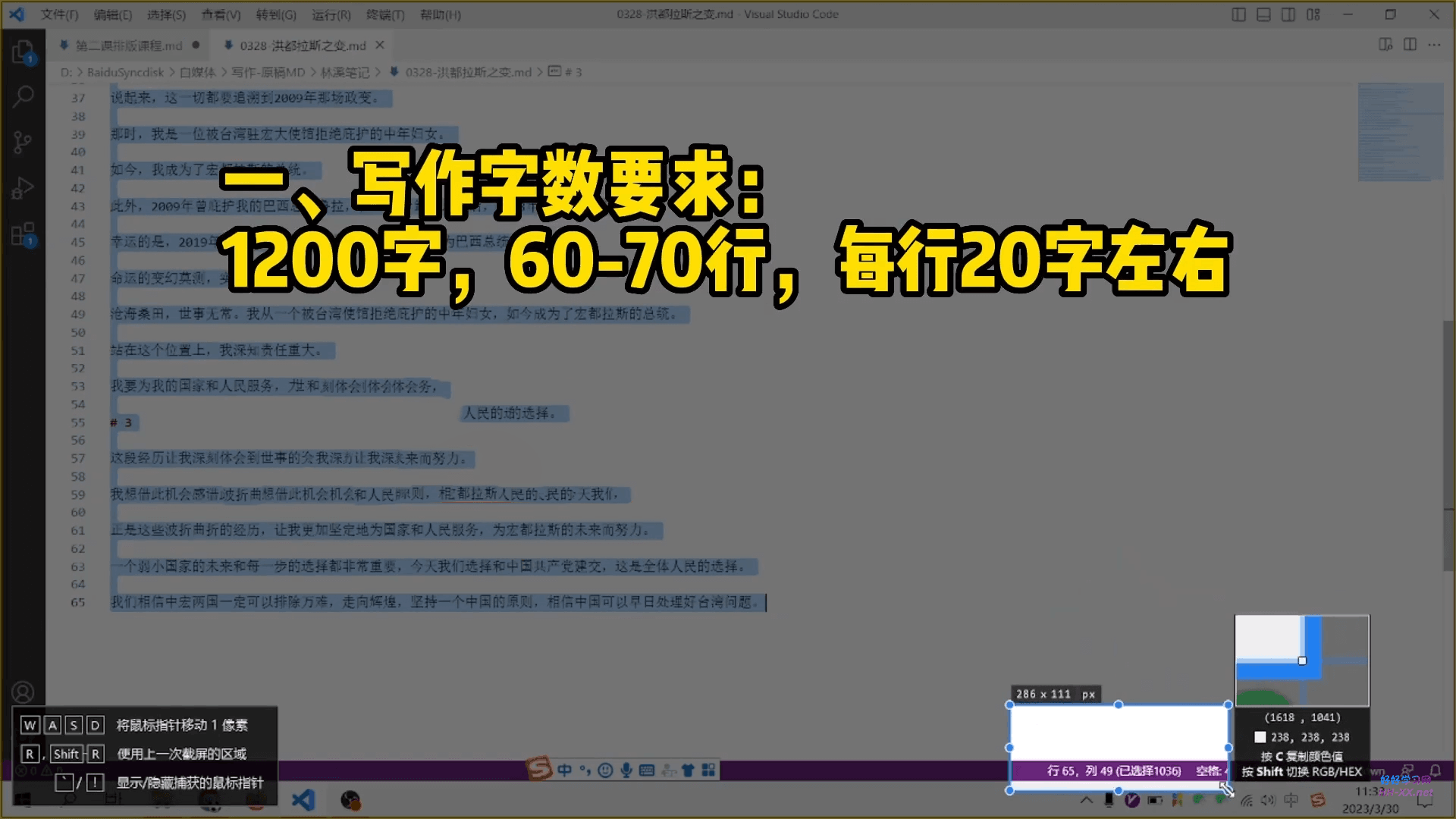Open the Search view in activity bar

(24, 96)
